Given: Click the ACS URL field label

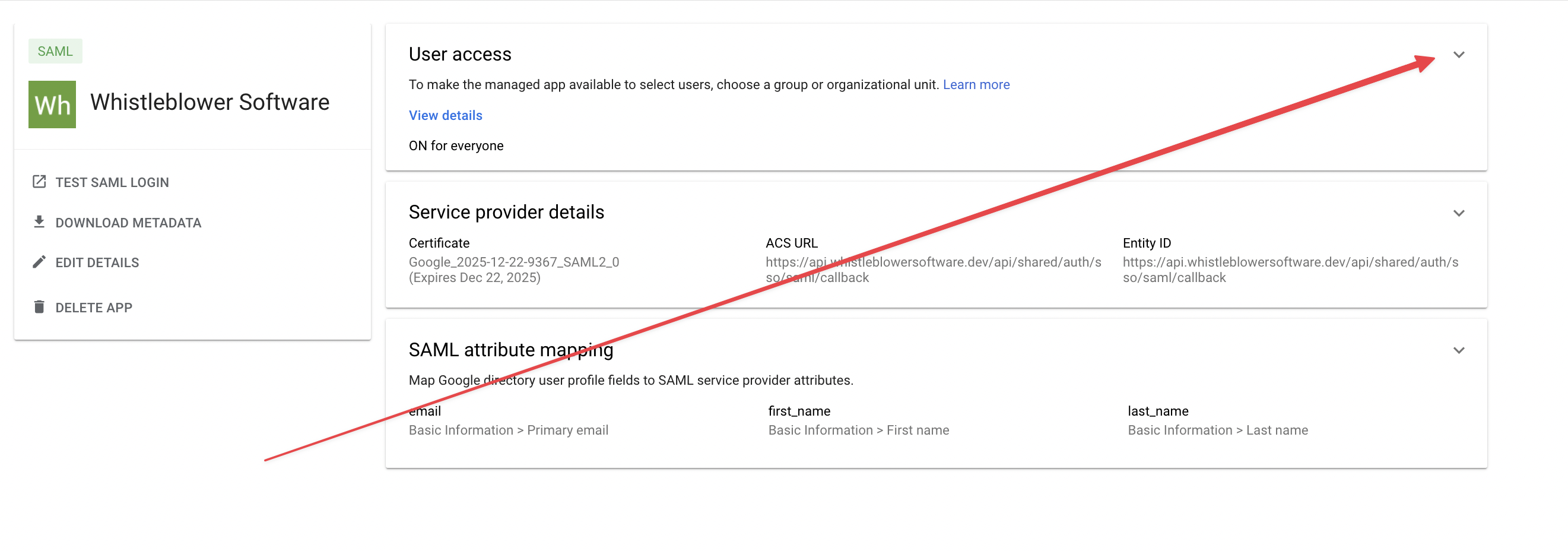Looking at the screenshot, I should [791, 243].
